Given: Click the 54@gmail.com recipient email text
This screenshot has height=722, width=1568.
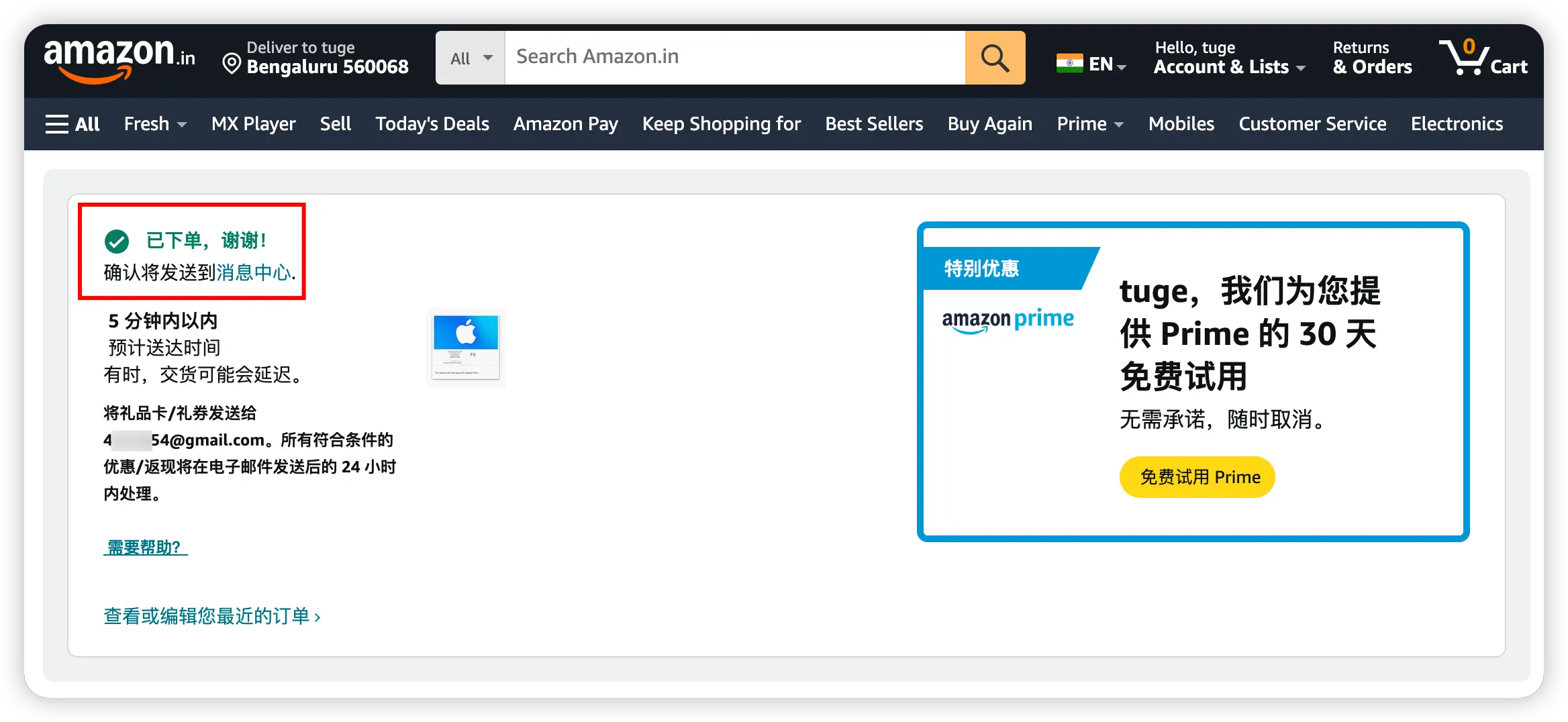Looking at the screenshot, I should pos(184,440).
